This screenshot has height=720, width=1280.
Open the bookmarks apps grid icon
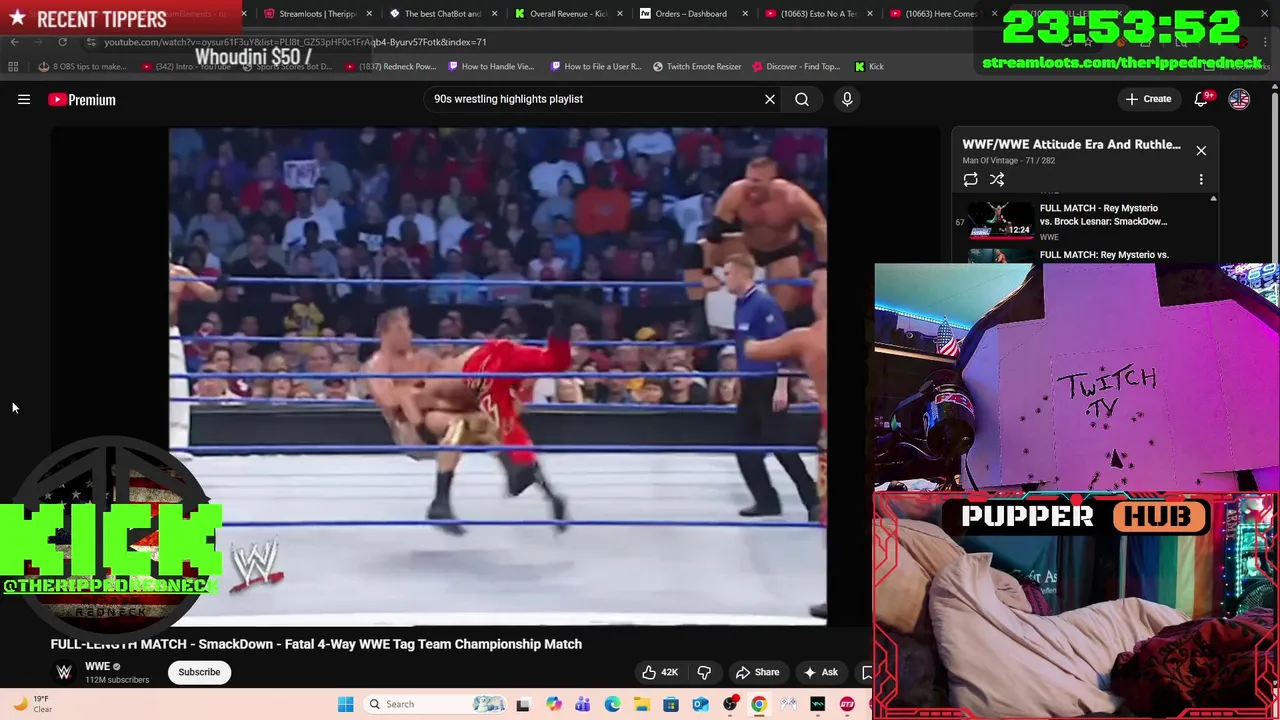coord(13,66)
